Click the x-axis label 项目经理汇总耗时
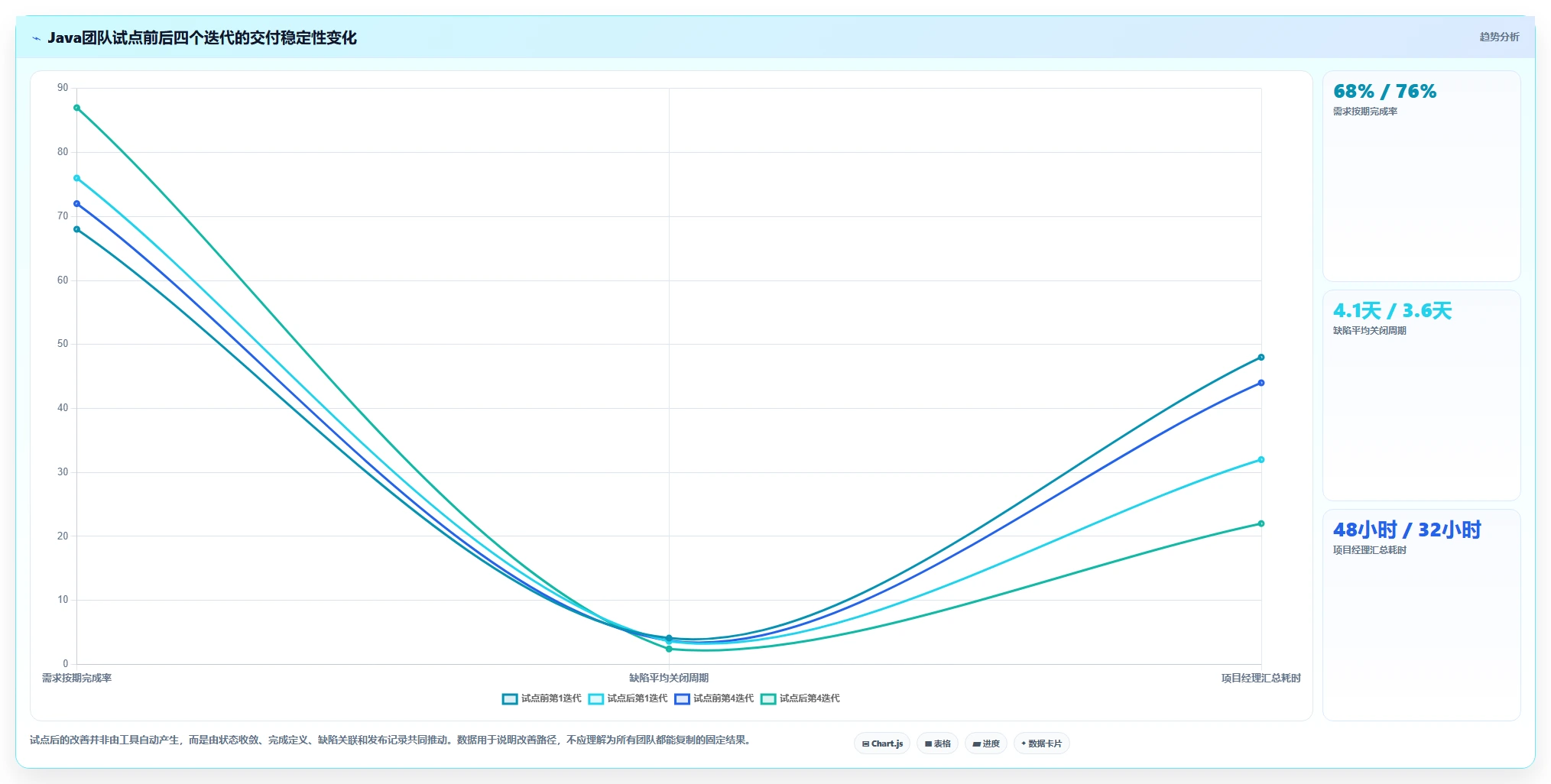This screenshot has height=784, width=1551. tap(1261, 678)
